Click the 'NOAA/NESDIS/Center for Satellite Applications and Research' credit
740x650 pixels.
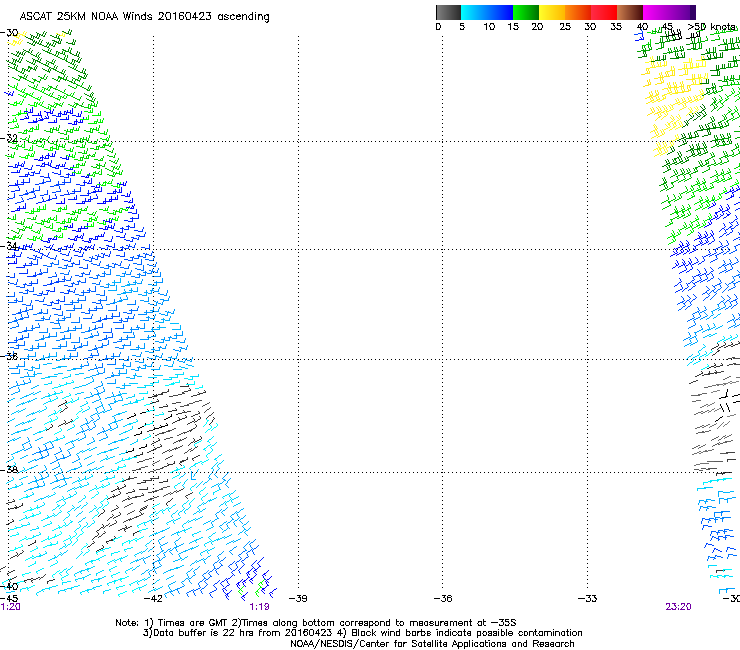[432, 644]
